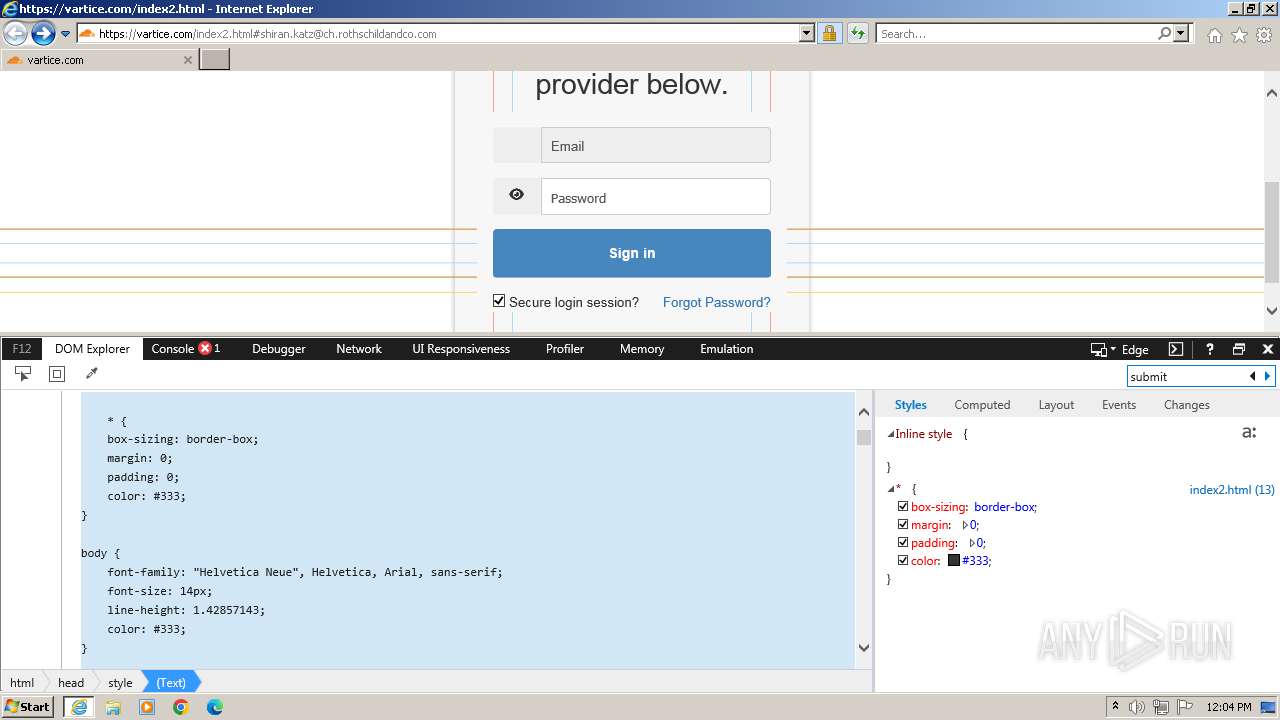Click the #333 color swatch
This screenshot has height=720, width=1280.
(x=954, y=560)
